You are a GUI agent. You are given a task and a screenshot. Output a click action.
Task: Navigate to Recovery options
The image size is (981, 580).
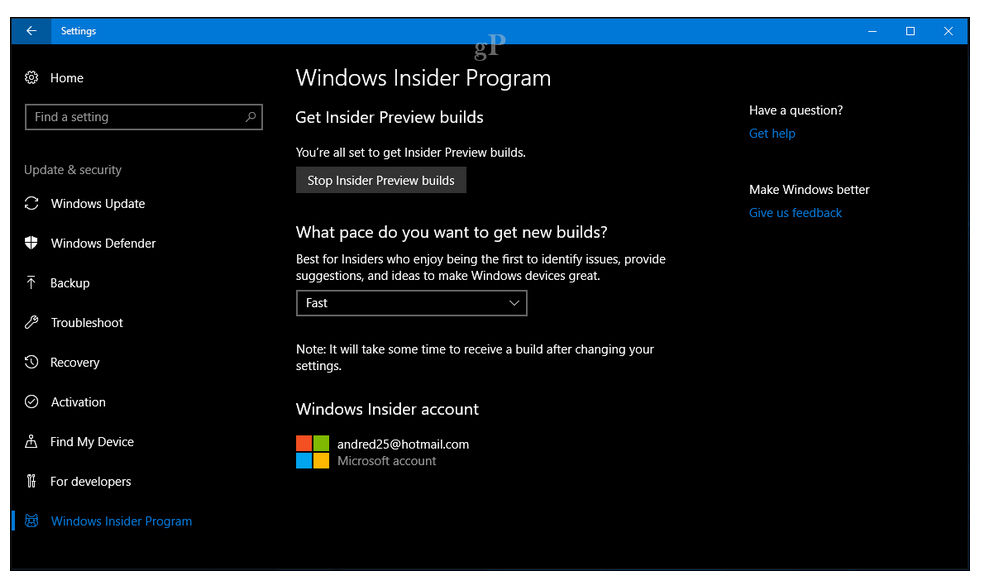tap(75, 362)
